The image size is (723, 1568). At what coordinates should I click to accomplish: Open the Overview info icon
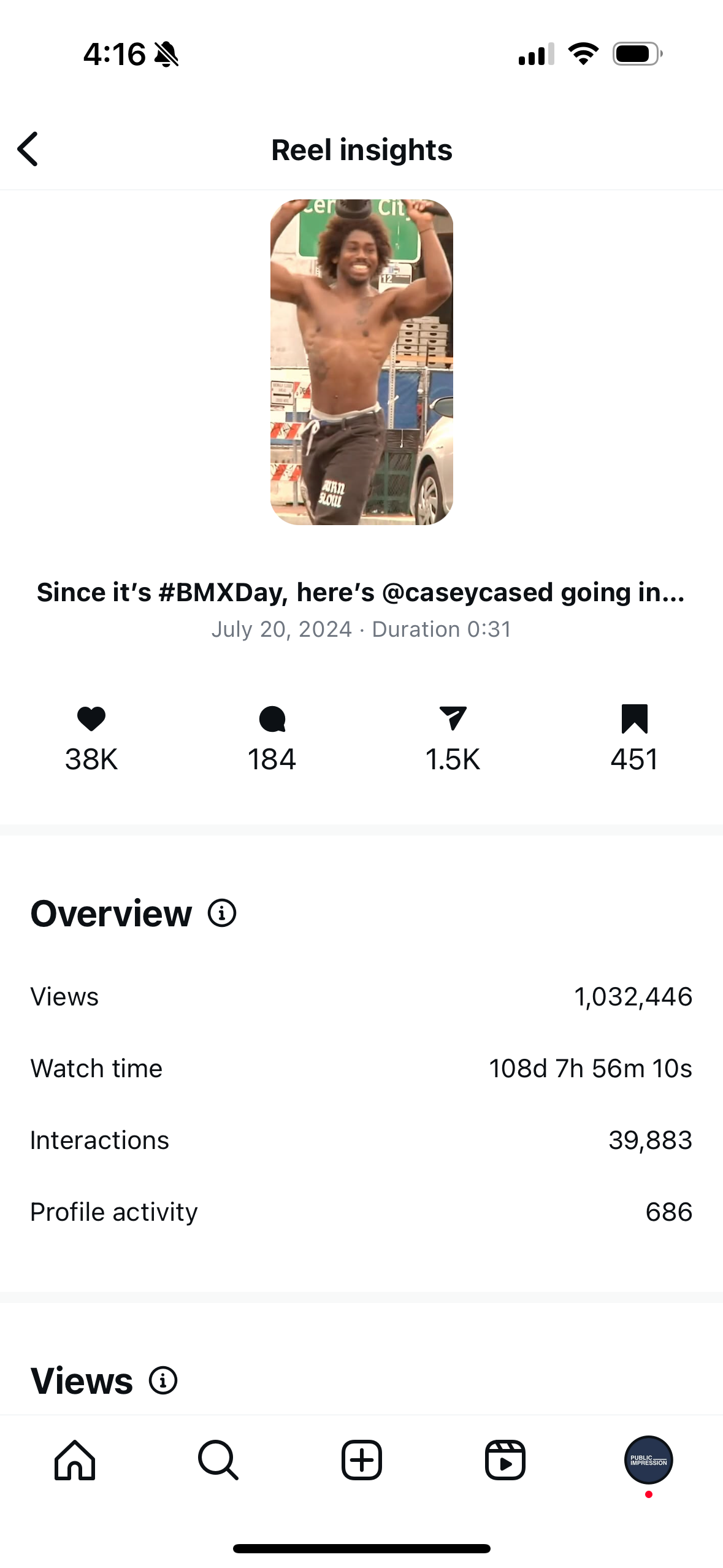tap(222, 913)
